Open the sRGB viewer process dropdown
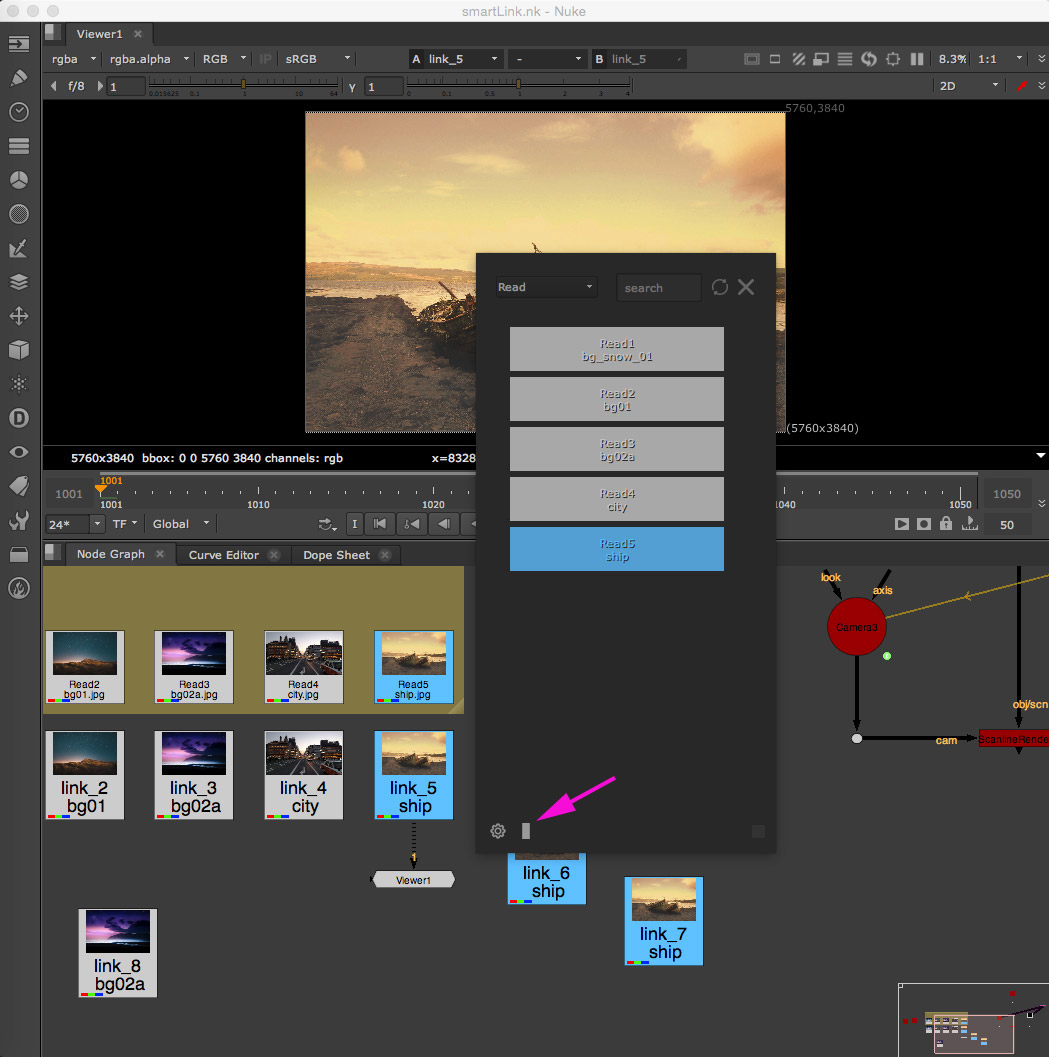This screenshot has height=1057, width=1049. pos(317,59)
